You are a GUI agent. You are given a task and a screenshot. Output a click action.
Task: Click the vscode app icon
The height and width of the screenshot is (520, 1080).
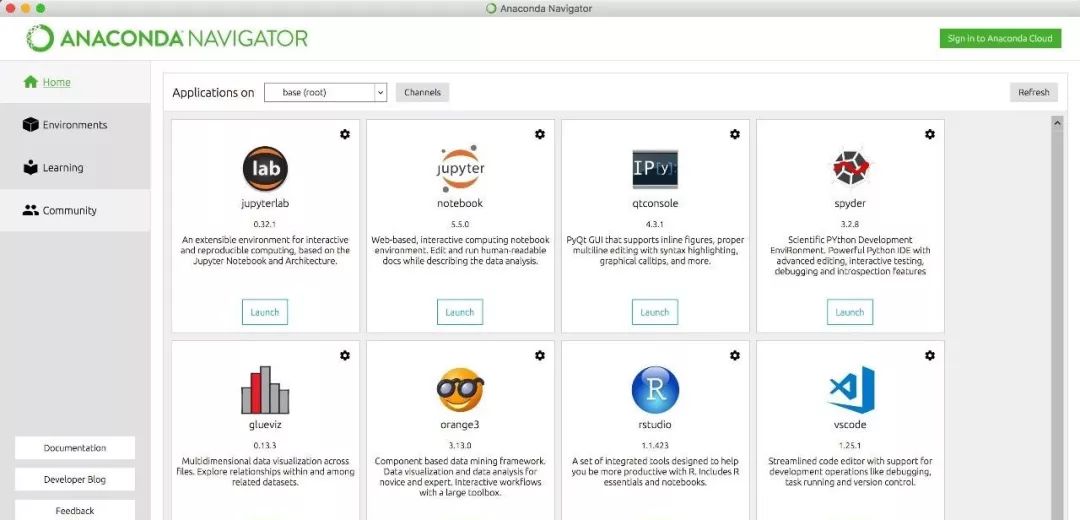pos(851,390)
